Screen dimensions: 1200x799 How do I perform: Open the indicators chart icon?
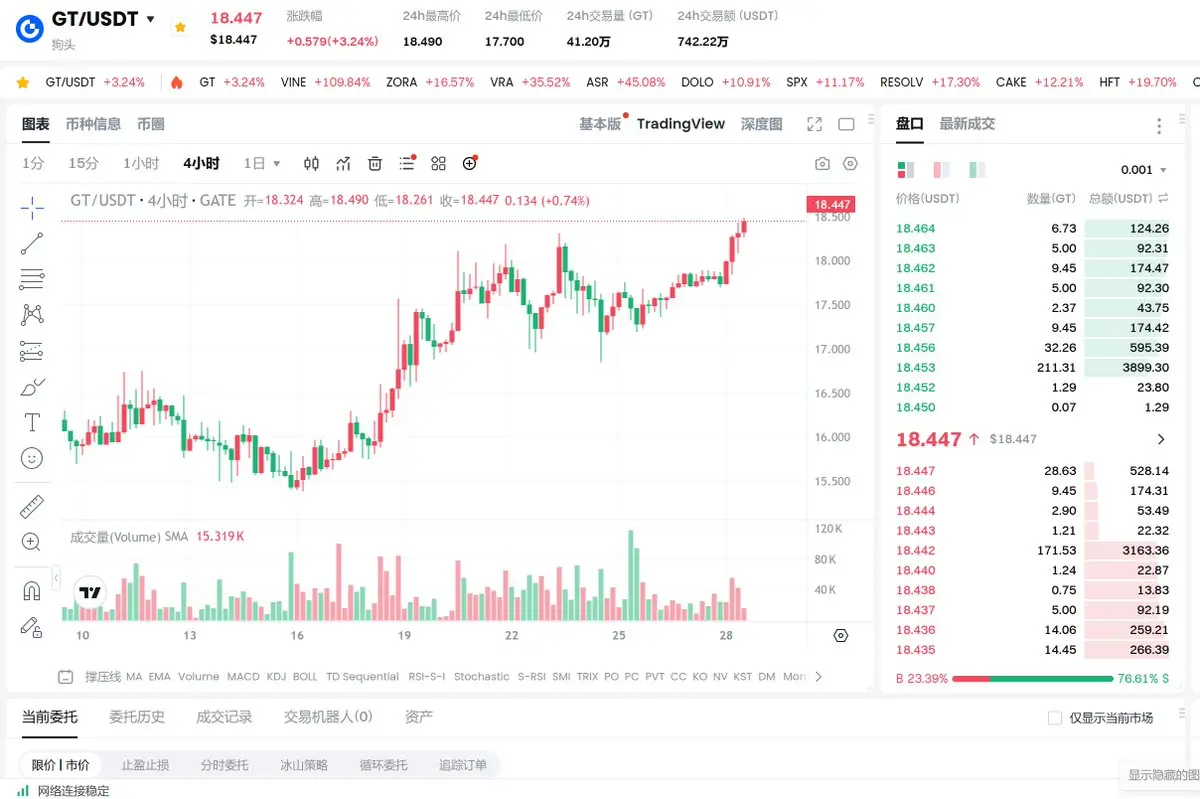[x=343, y=163]
